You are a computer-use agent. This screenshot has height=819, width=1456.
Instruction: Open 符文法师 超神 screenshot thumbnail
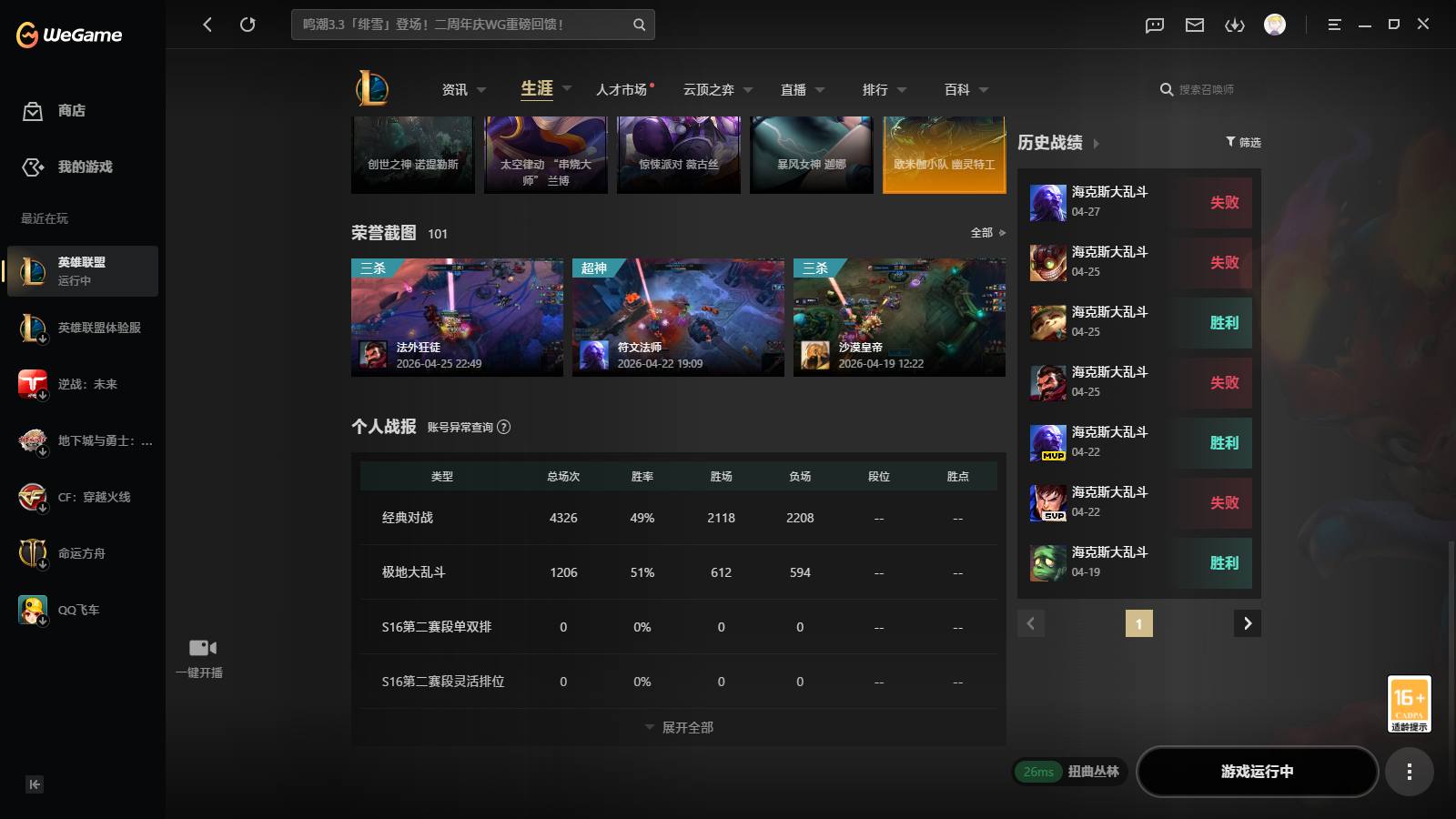click(x=678, y=318)
